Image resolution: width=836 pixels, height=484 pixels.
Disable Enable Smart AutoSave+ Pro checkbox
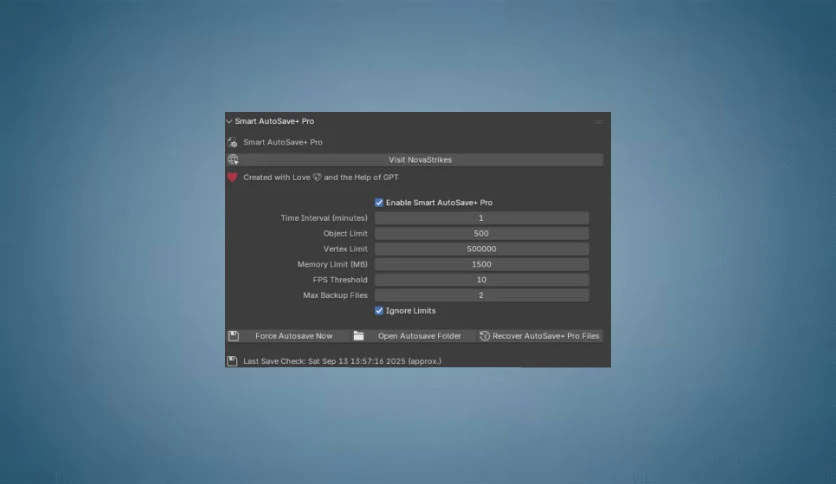coord(379,203)
